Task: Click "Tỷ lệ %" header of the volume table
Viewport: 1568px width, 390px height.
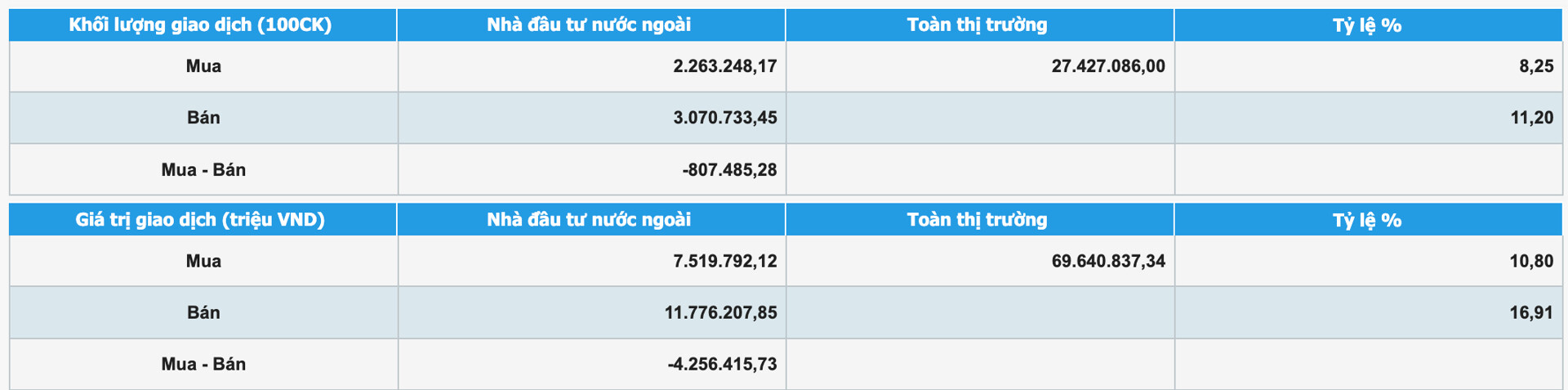Action: [1367, 25]
